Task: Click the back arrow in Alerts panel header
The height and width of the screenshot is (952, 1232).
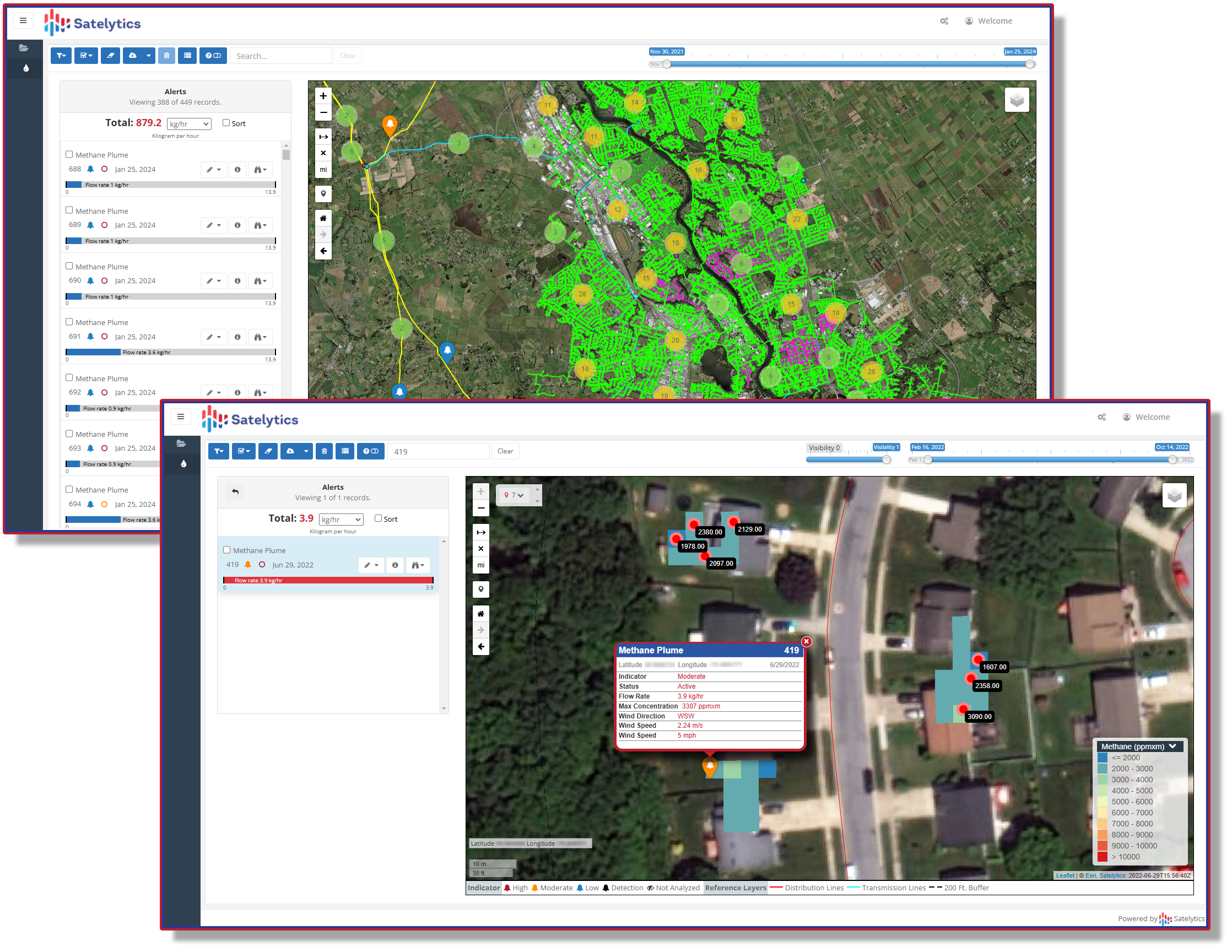Action: pyautogui.click(x=235, y=493)
